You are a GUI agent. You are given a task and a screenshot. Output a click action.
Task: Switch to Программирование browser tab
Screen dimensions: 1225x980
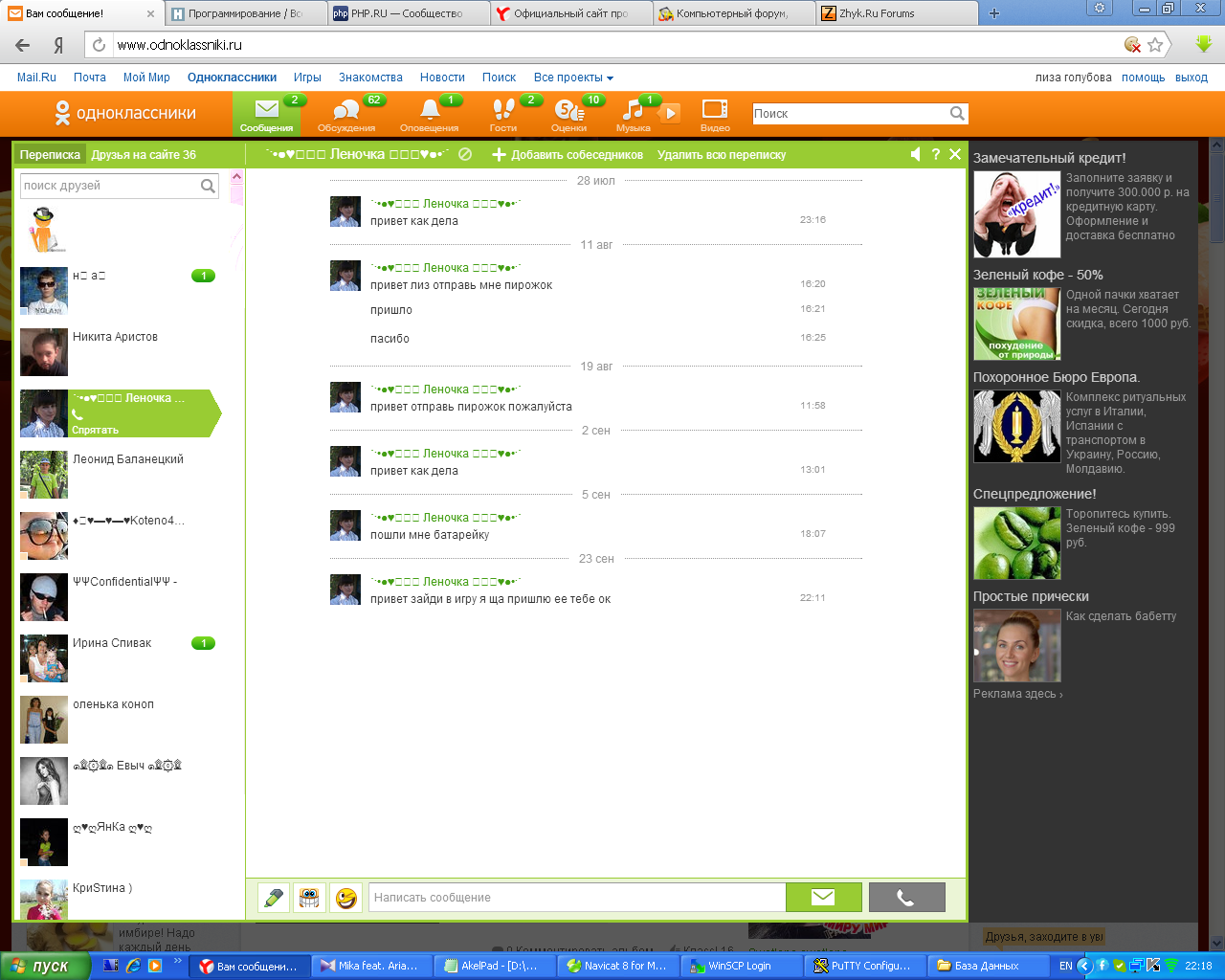244,13
